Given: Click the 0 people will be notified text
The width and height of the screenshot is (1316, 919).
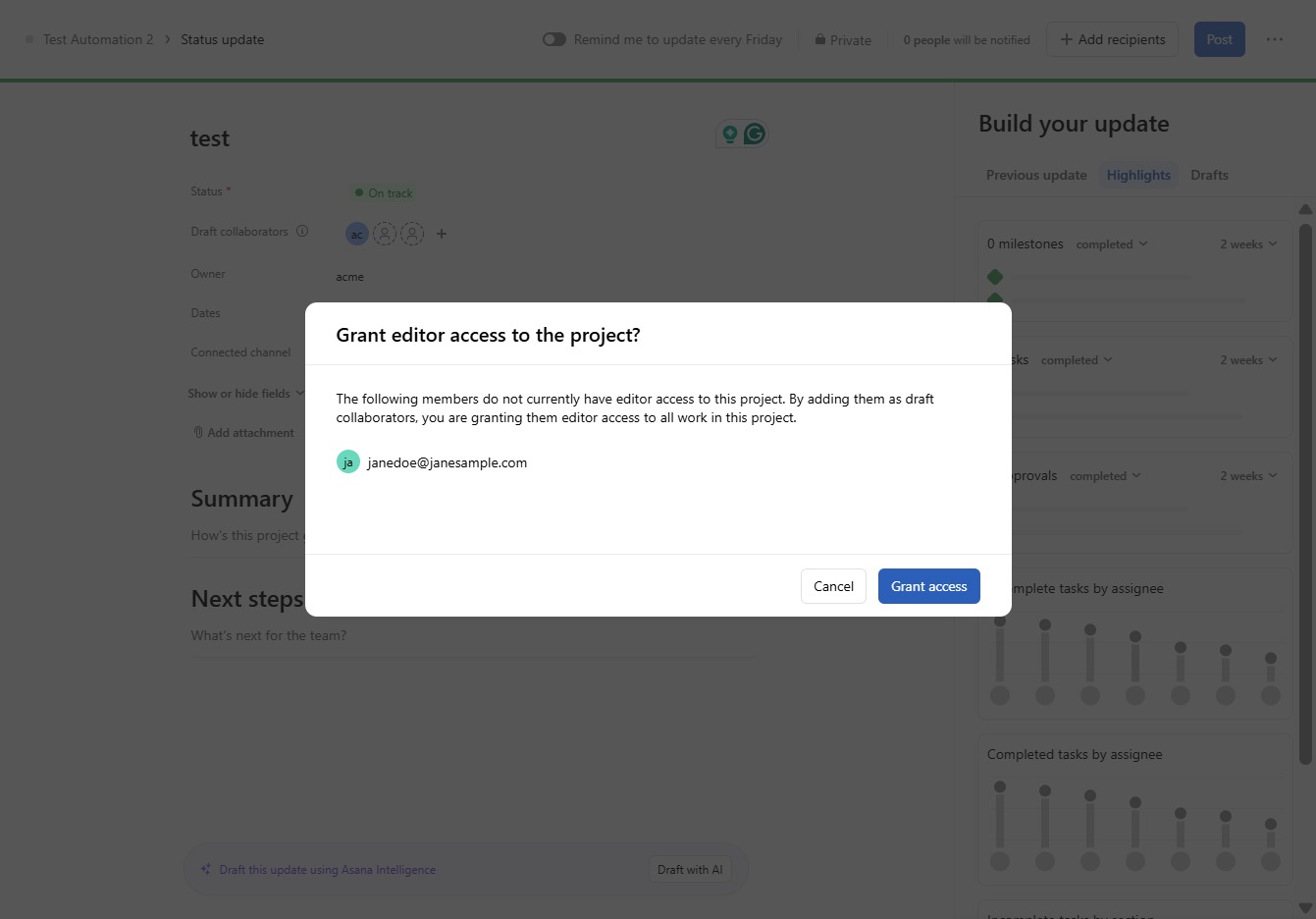Looking at the screenshot, I should click(x=967, y=40).
